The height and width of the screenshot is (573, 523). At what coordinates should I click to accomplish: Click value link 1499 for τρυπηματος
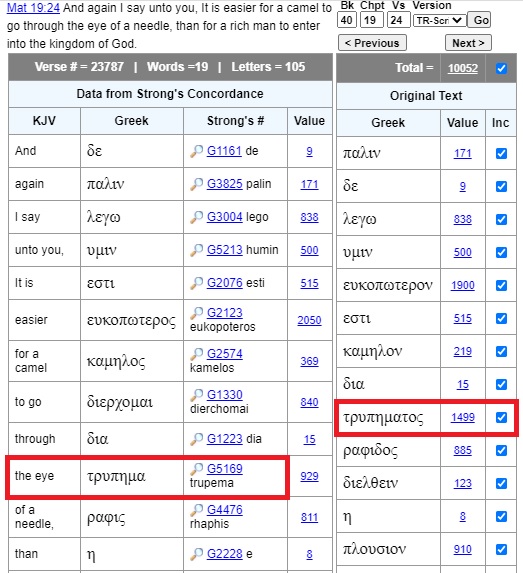(463, 417)
